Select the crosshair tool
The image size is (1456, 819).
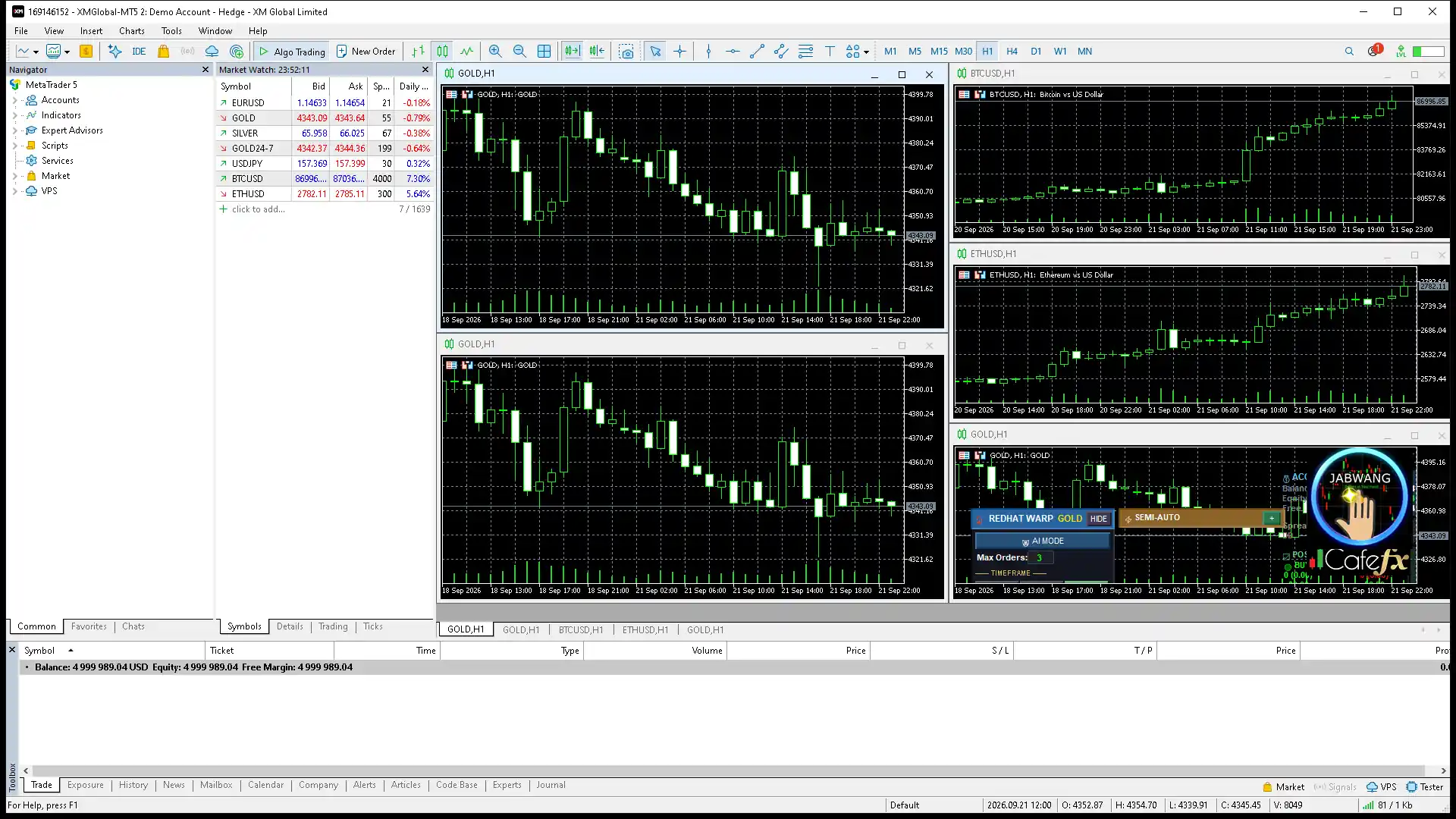coord(679,52)
